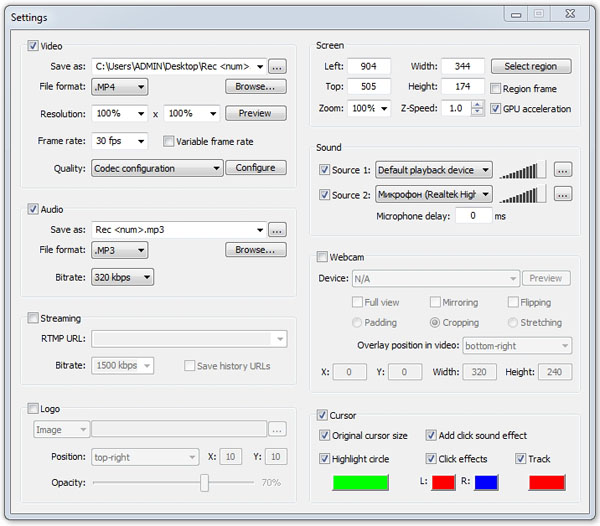The width and height of the screenshot is (600, 526).
Task: Click the Microphone delay input field
Action: (472, 216)
